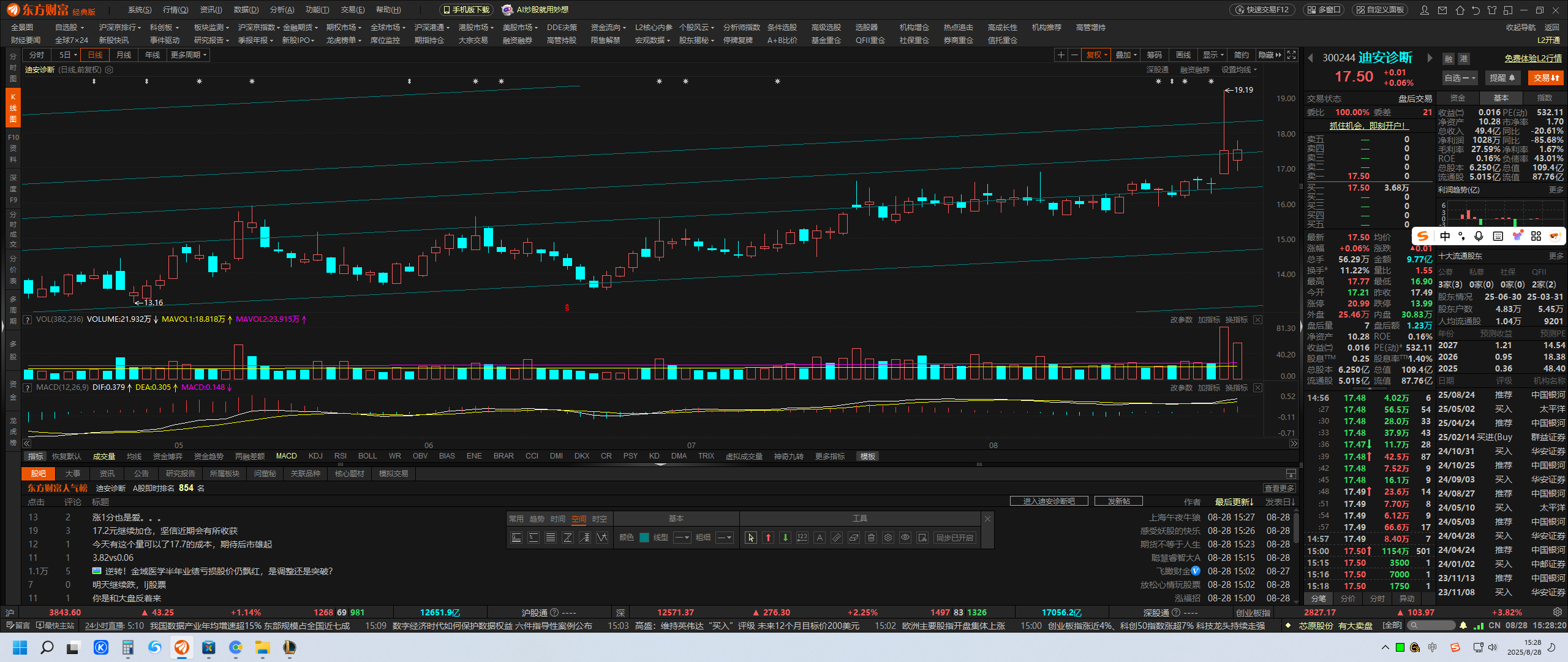The width and height of the screenshot is (1568, 662).
Task: Select the eraser tool in drawing toolbar
Action: [x=854, y=538]
